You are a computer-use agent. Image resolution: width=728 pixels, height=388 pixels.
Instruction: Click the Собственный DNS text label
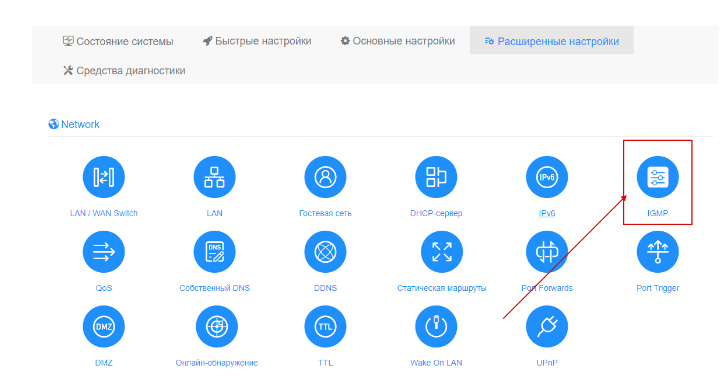(x=214, y=288)
